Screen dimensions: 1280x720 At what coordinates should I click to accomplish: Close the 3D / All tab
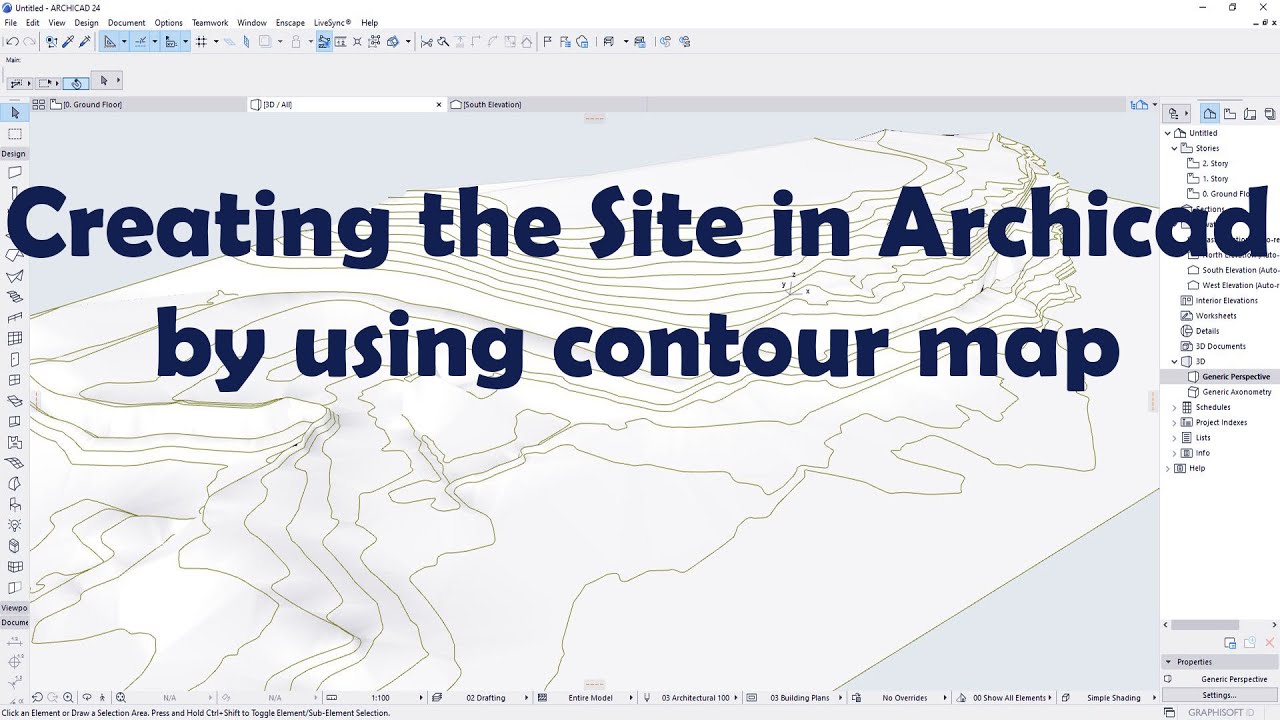[x=439, y=104]
